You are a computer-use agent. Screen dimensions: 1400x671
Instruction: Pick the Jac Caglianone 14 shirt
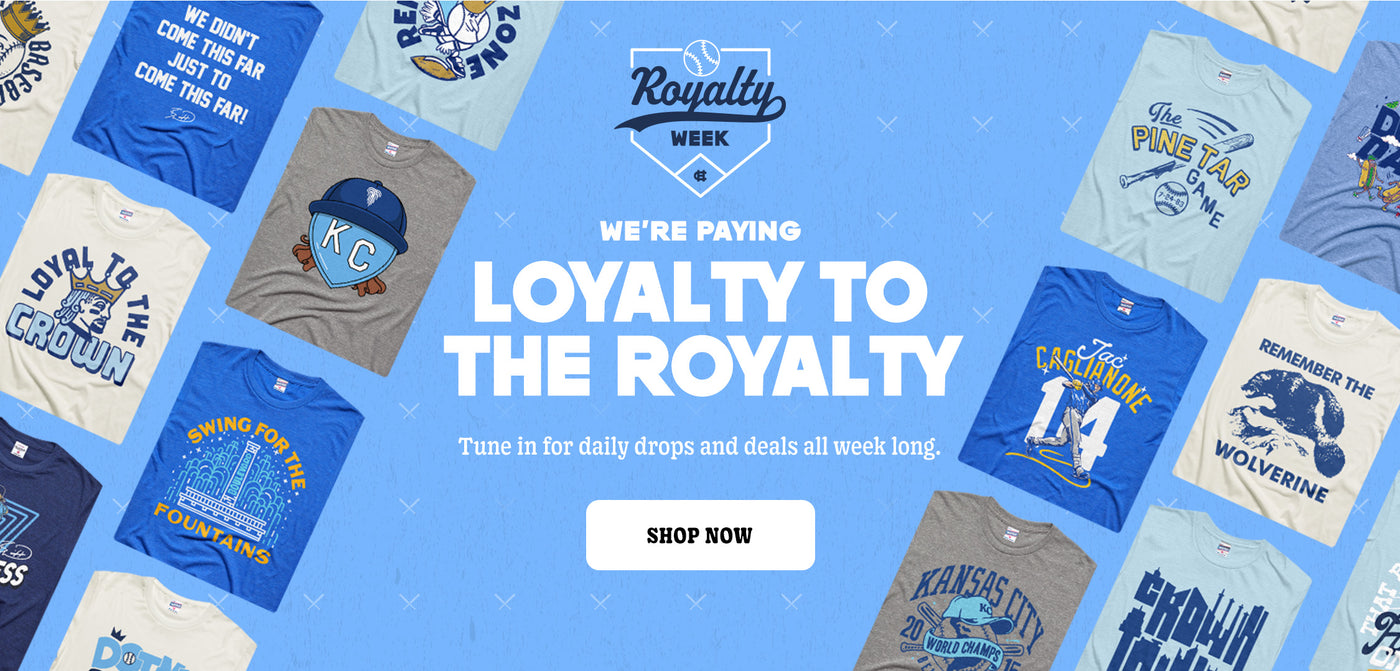tap(1083, 397)
